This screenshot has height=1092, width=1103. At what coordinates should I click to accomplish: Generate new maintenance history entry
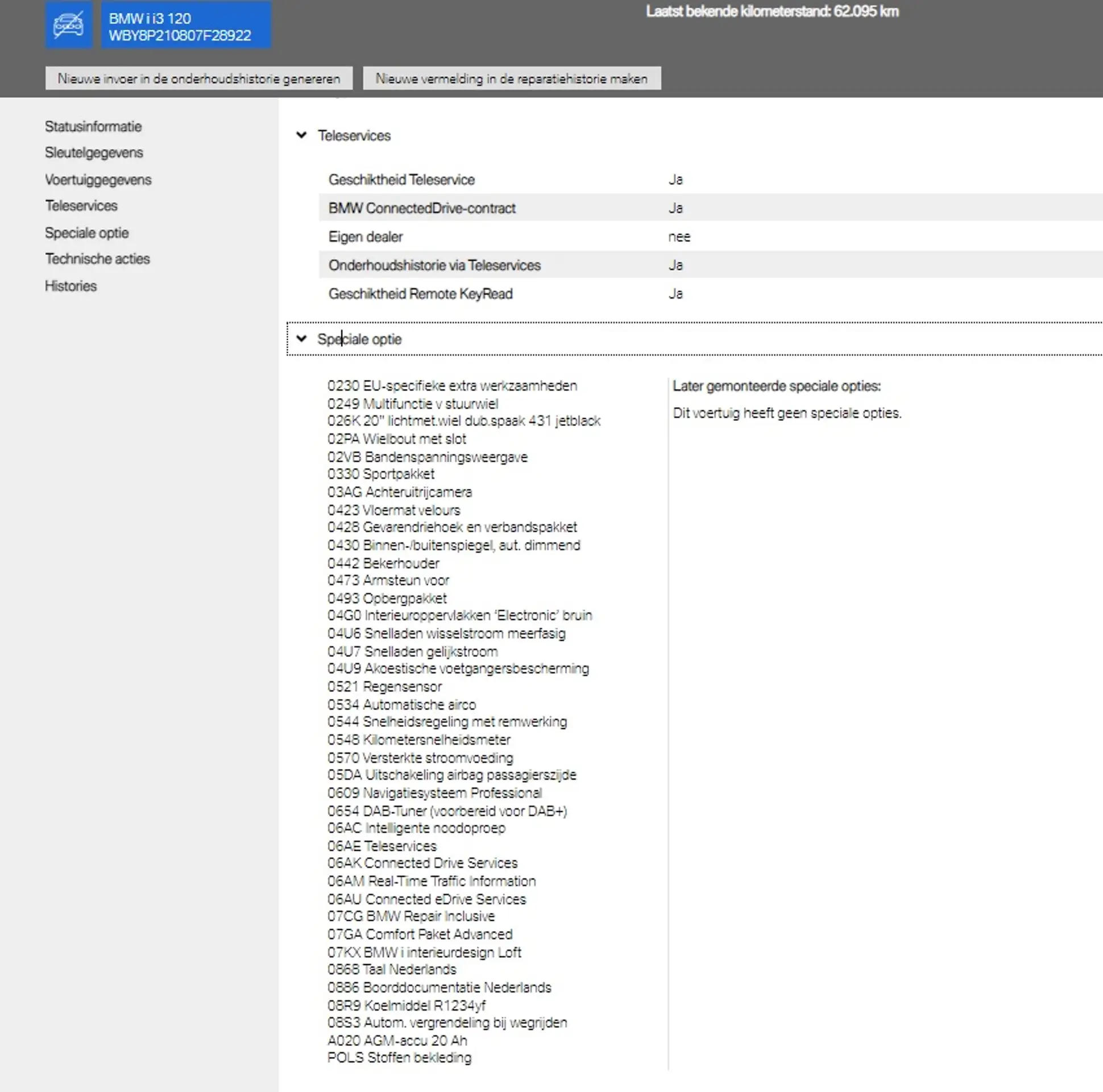[x=198, y=79]
